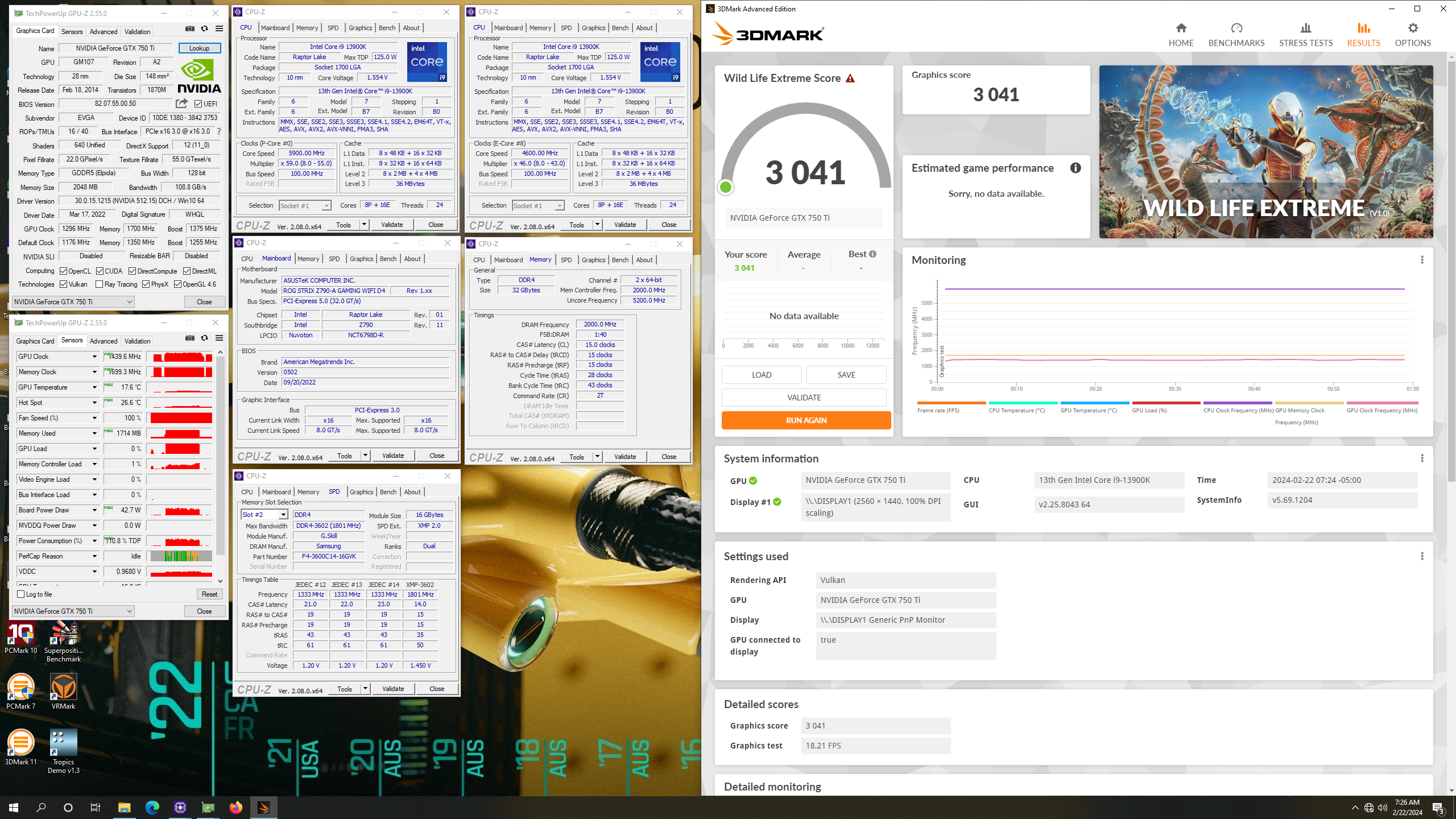Open Windows Start menu
Image resolution: width=1456 pixels, height=819 pixels.
[14, 807]
